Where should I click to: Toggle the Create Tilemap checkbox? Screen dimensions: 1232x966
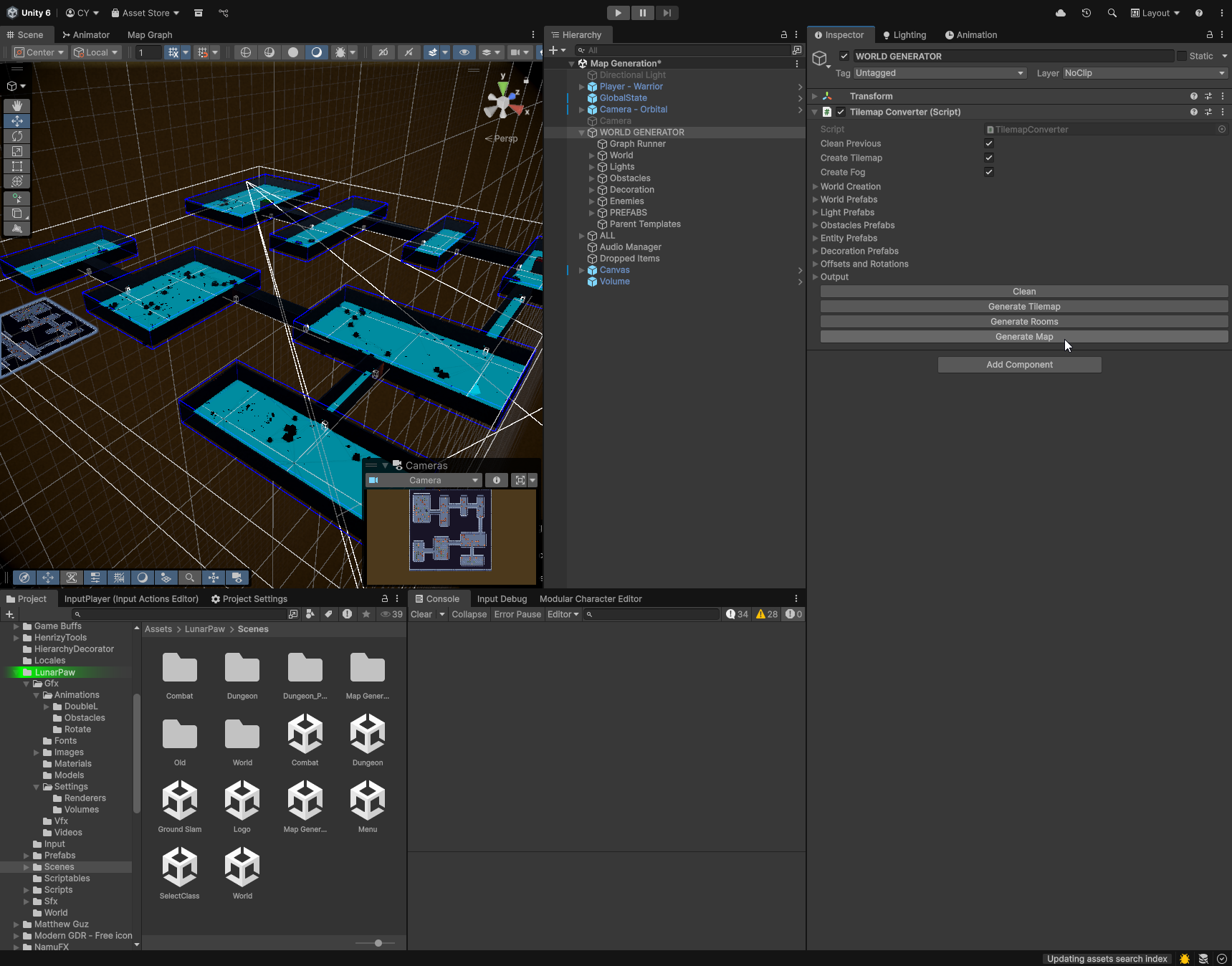tap(989, 158)
